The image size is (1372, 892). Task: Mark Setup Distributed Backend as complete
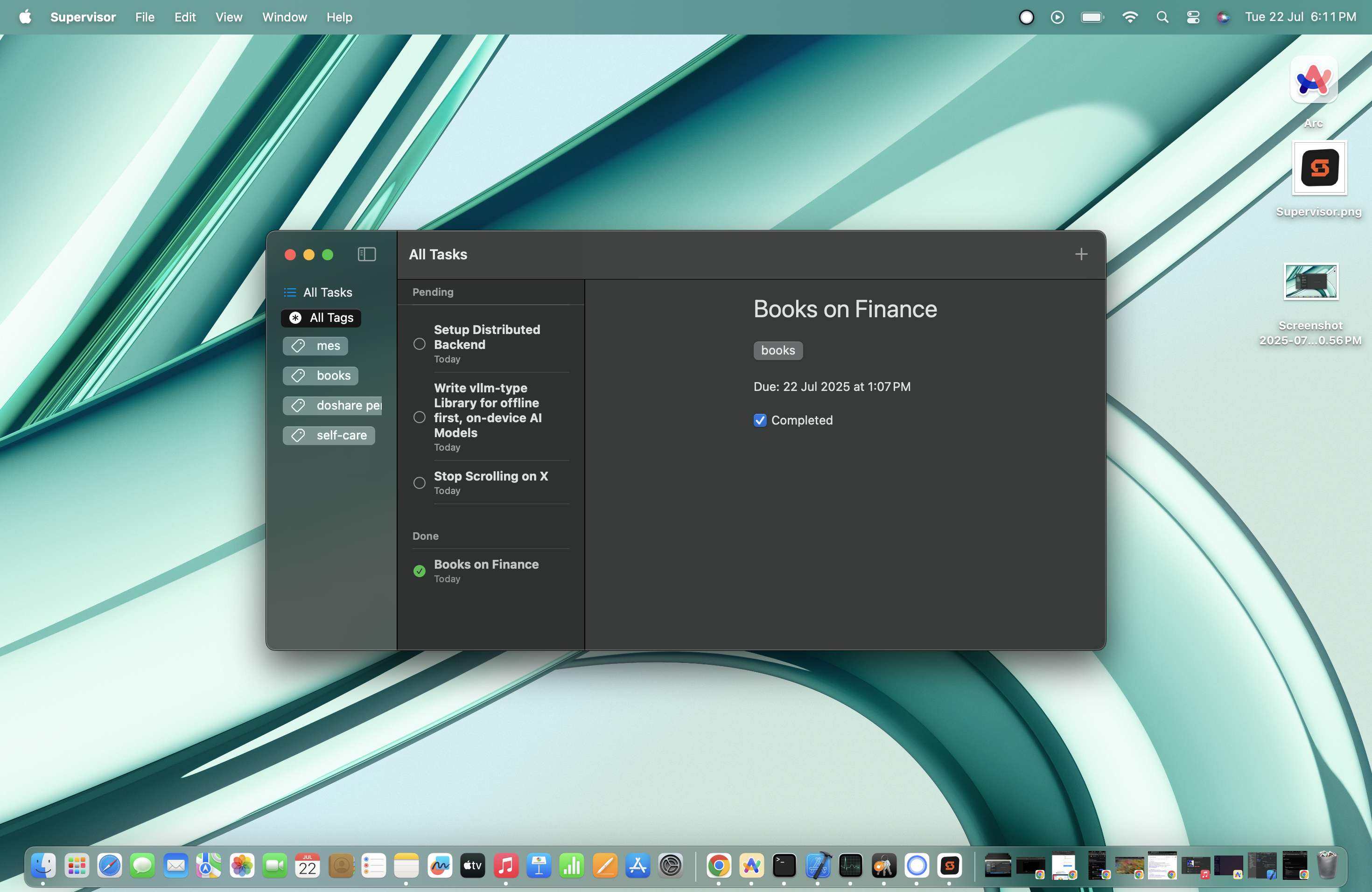pyautogui.click(x=419, y=344)
